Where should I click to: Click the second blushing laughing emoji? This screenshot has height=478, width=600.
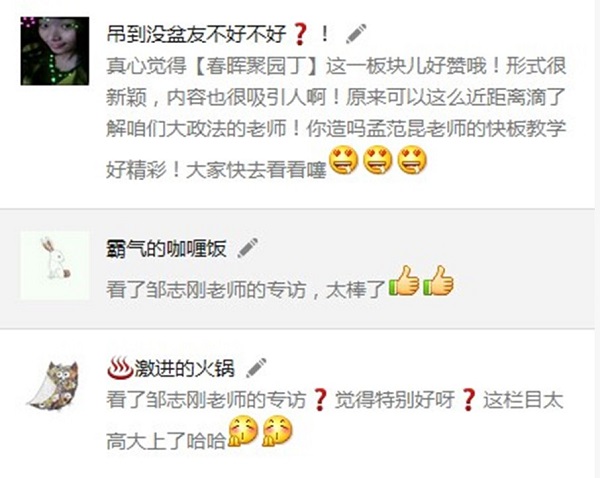277,431
